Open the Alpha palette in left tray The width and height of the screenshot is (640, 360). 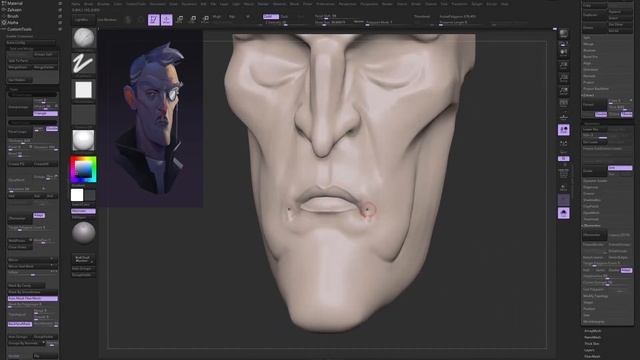click(x=13, y=23)
